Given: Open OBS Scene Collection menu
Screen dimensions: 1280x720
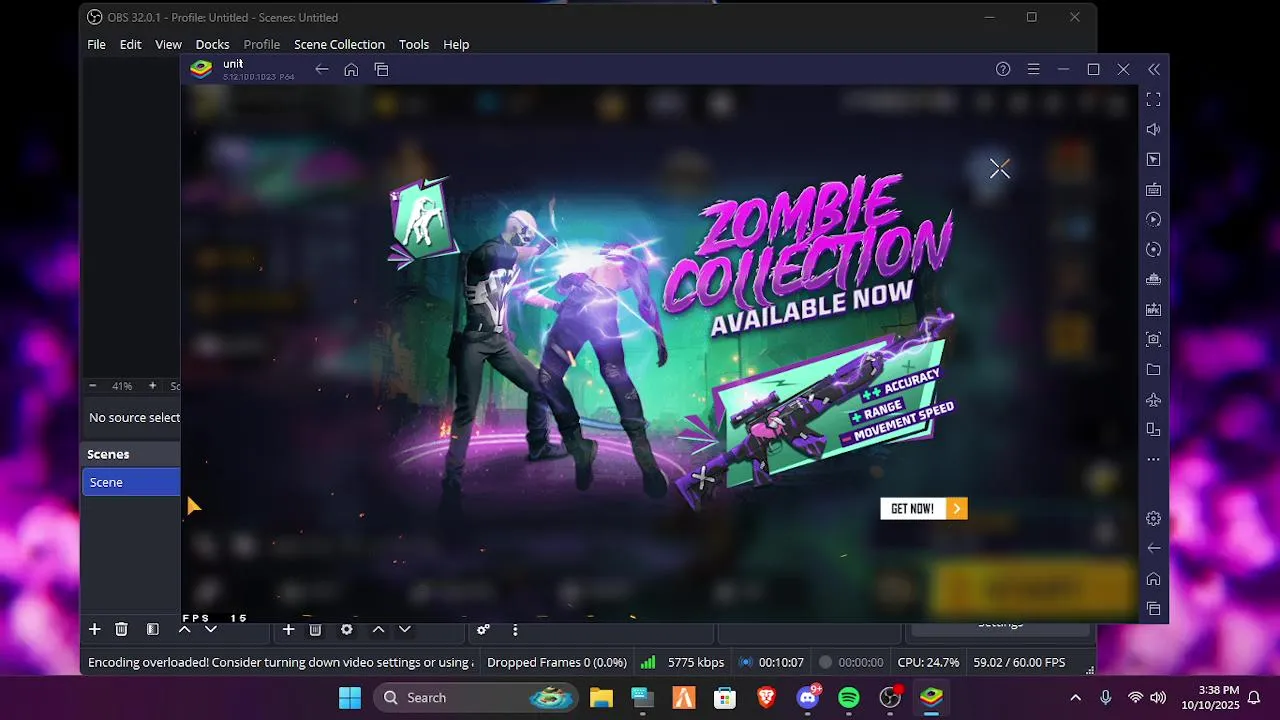Looking at the screenshot, I should 339,44.
